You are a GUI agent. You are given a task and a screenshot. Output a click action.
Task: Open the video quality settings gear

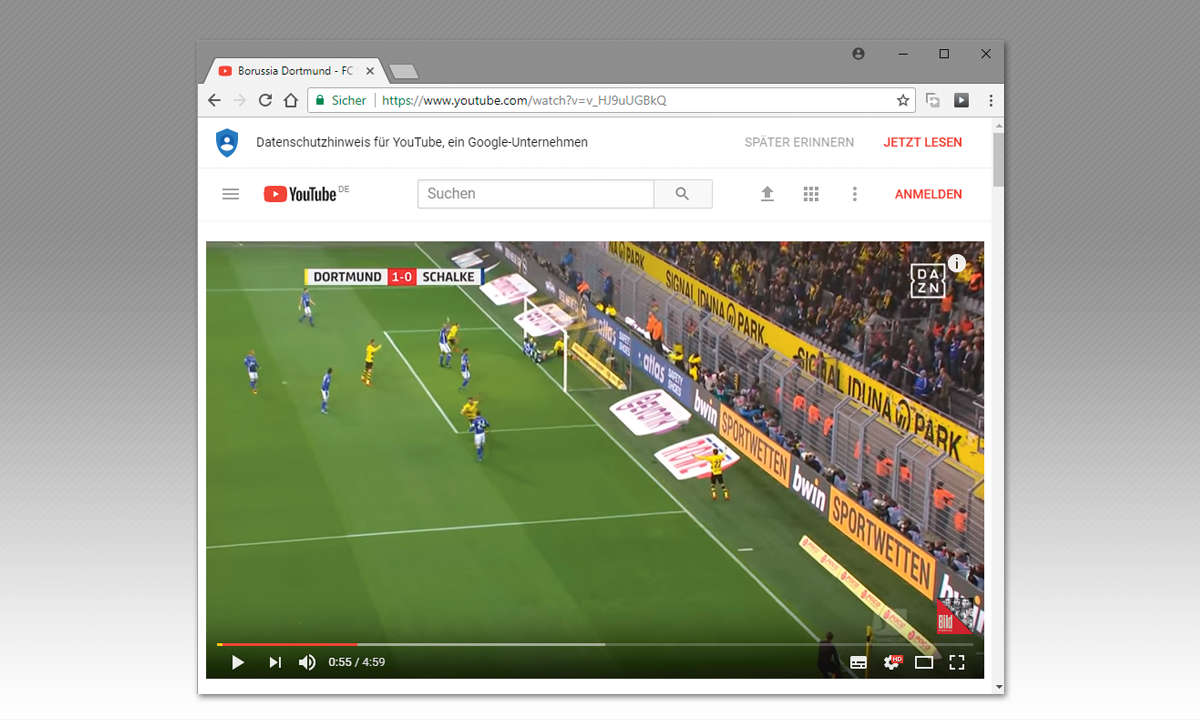[x=892, y=662]
